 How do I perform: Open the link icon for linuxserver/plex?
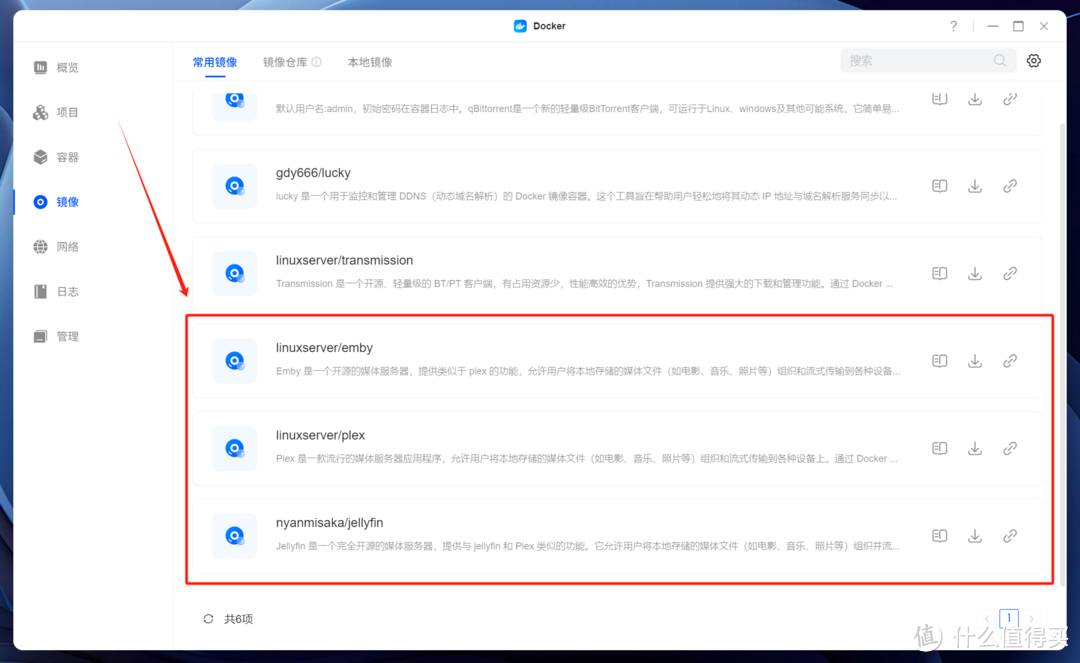(1009, 448)
